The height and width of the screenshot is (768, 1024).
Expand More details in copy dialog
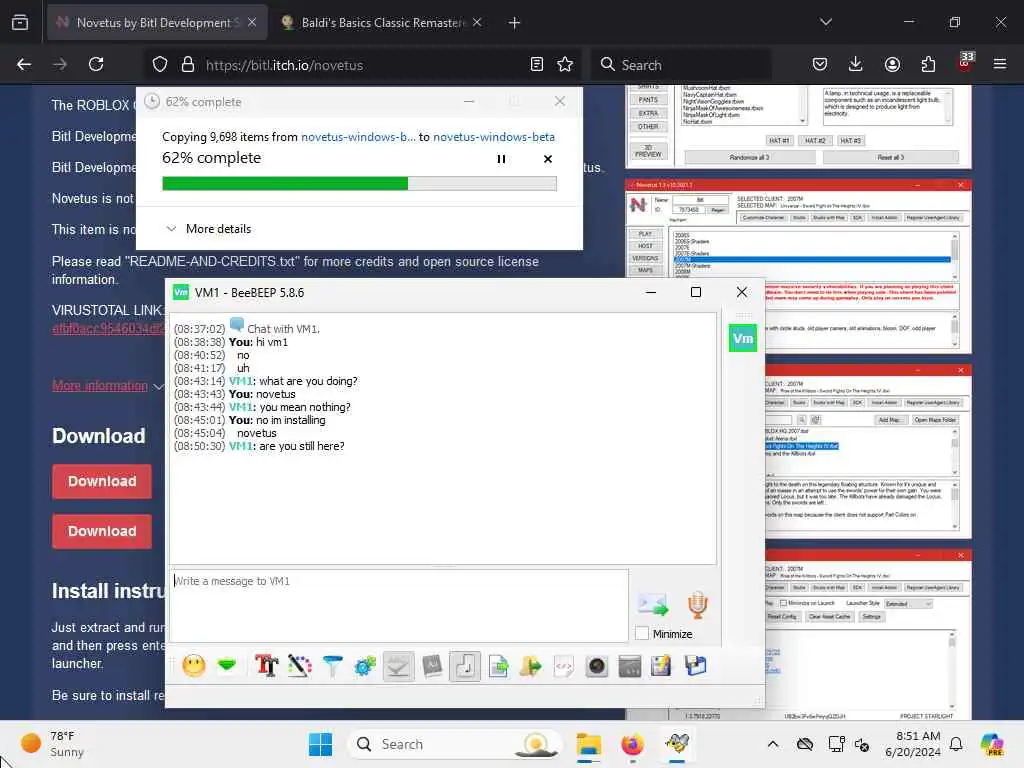click(x=209, y=229)
